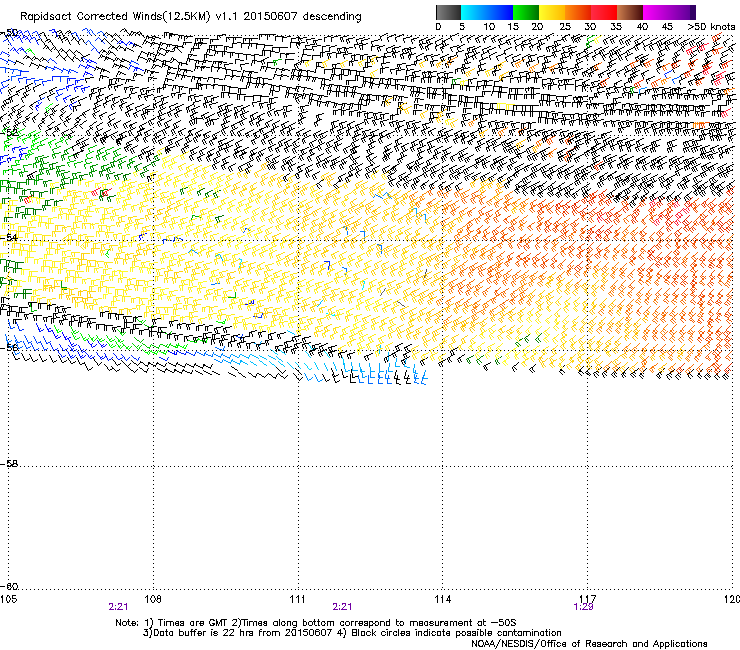The image size is (740, 650).
Task: Pick the yellow 20-25 knots legend swatch
Action: (x=552, y=12)
